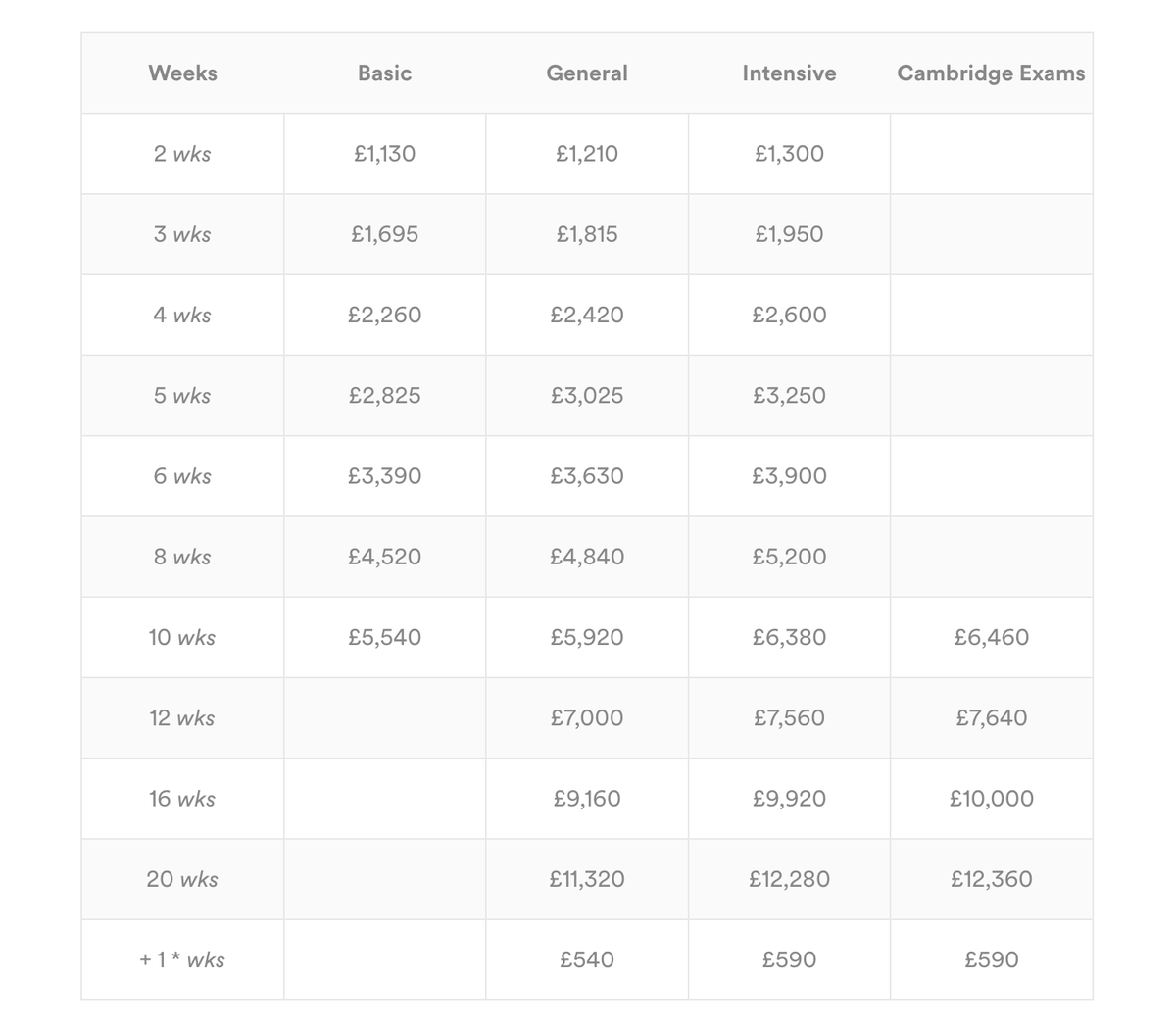Click the Intensive column header
1176x1028 pixels.
pos(789,73)
